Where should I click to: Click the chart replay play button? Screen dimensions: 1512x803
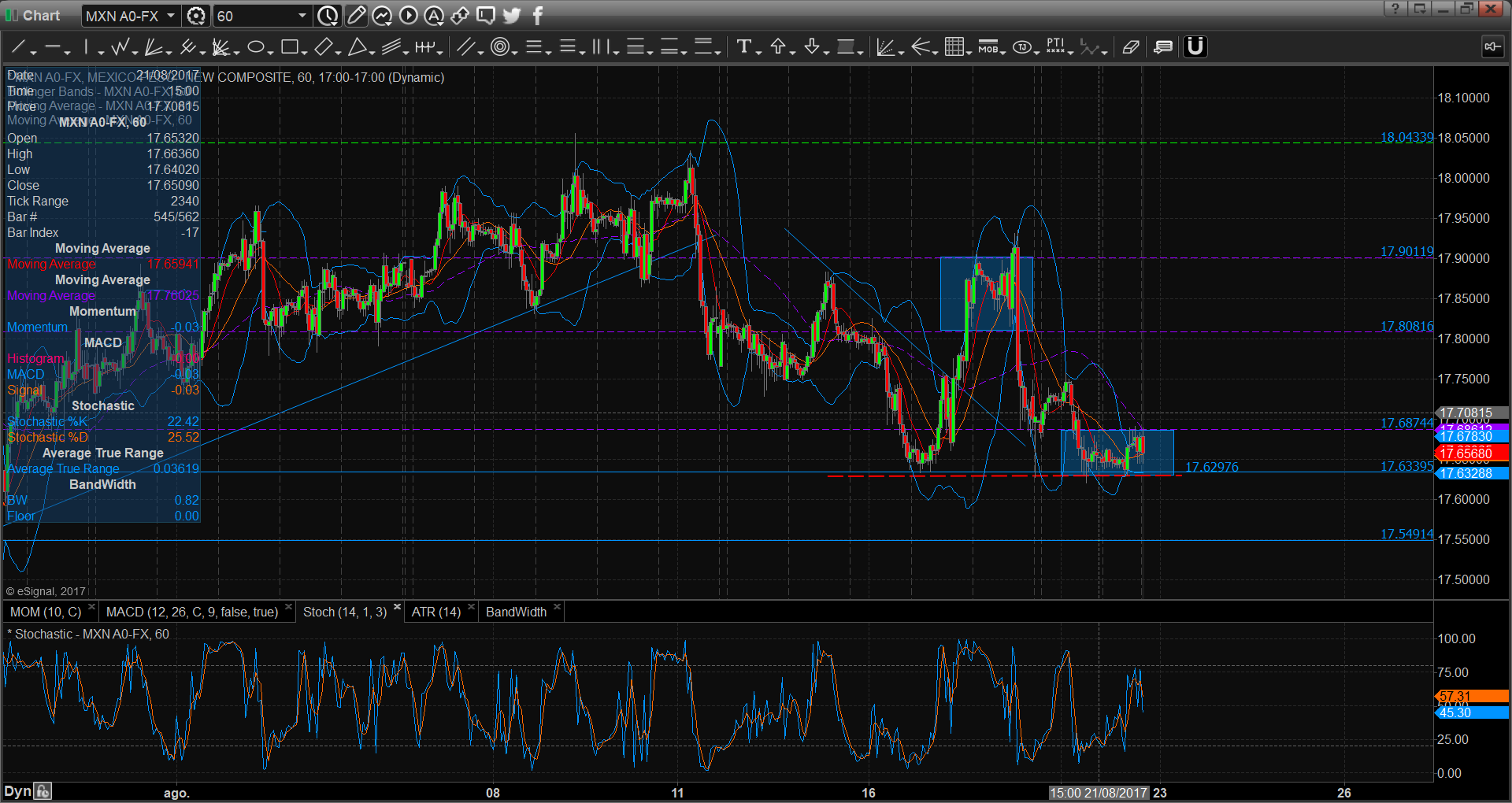(x=408, y=16)
